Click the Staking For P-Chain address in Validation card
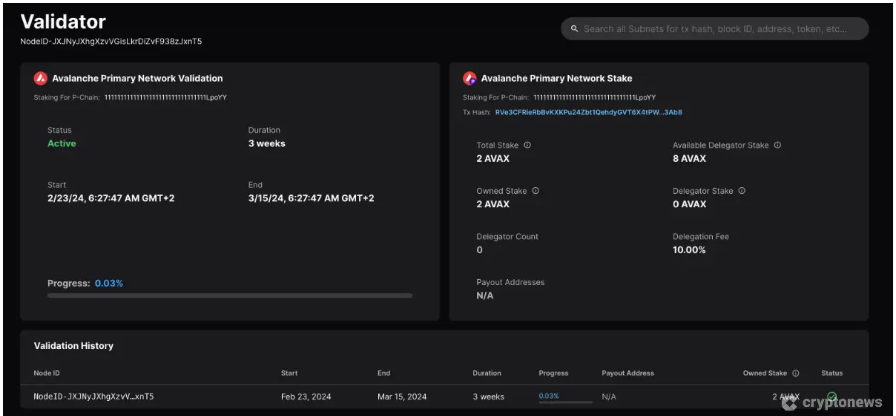The height and width of the screenshot is (416, 896). (165, 97)
